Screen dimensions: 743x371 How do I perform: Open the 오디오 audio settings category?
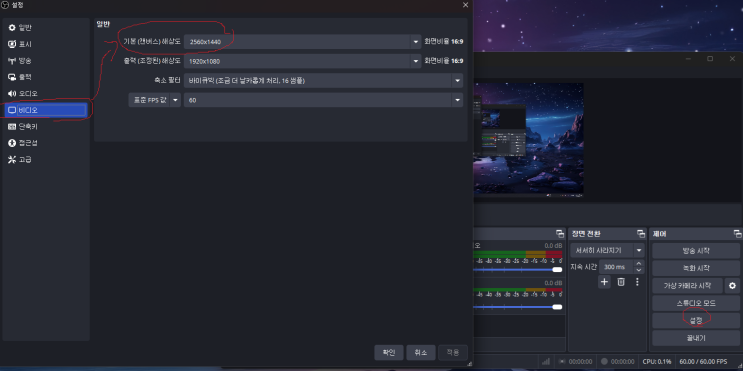pyautogui.click(x=45, y=93)
